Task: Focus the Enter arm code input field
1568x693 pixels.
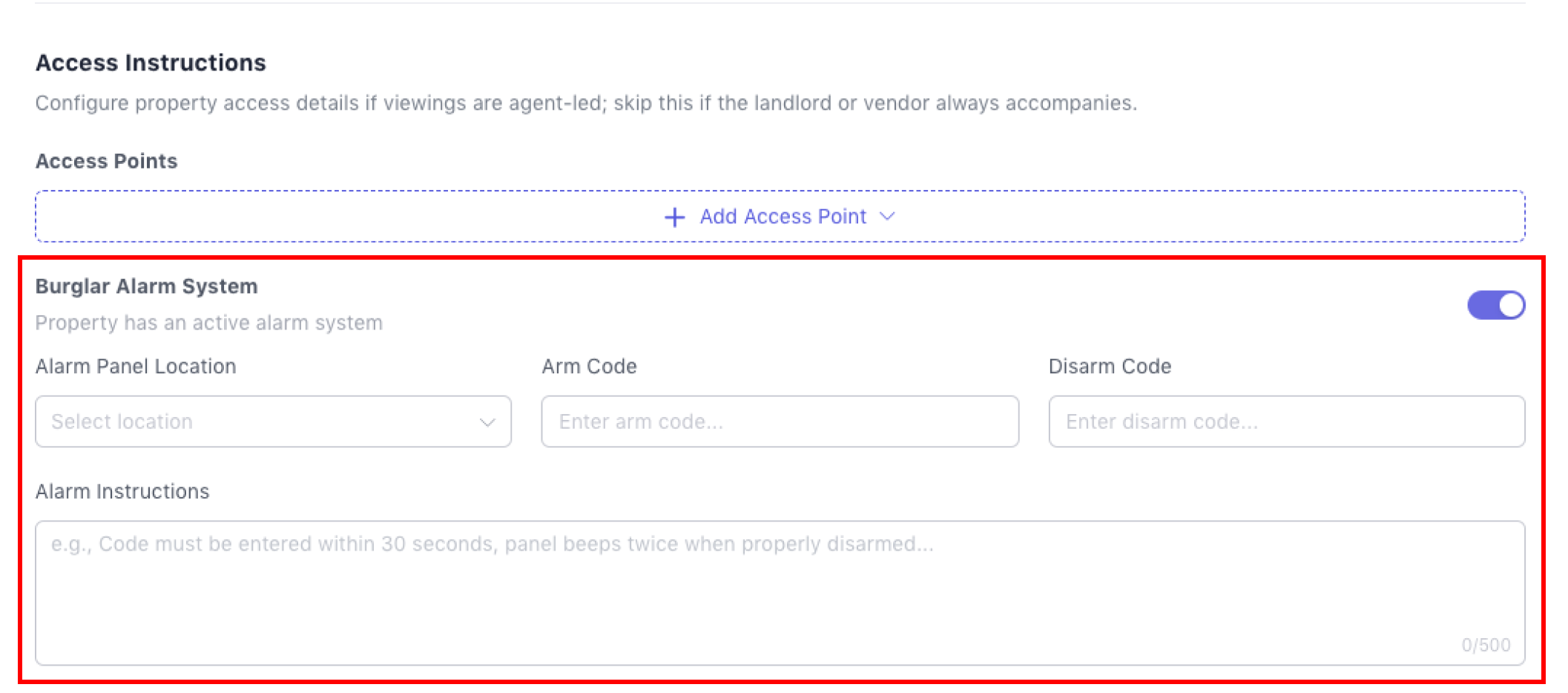Action: pyautogui.click(x=780, y=421)
